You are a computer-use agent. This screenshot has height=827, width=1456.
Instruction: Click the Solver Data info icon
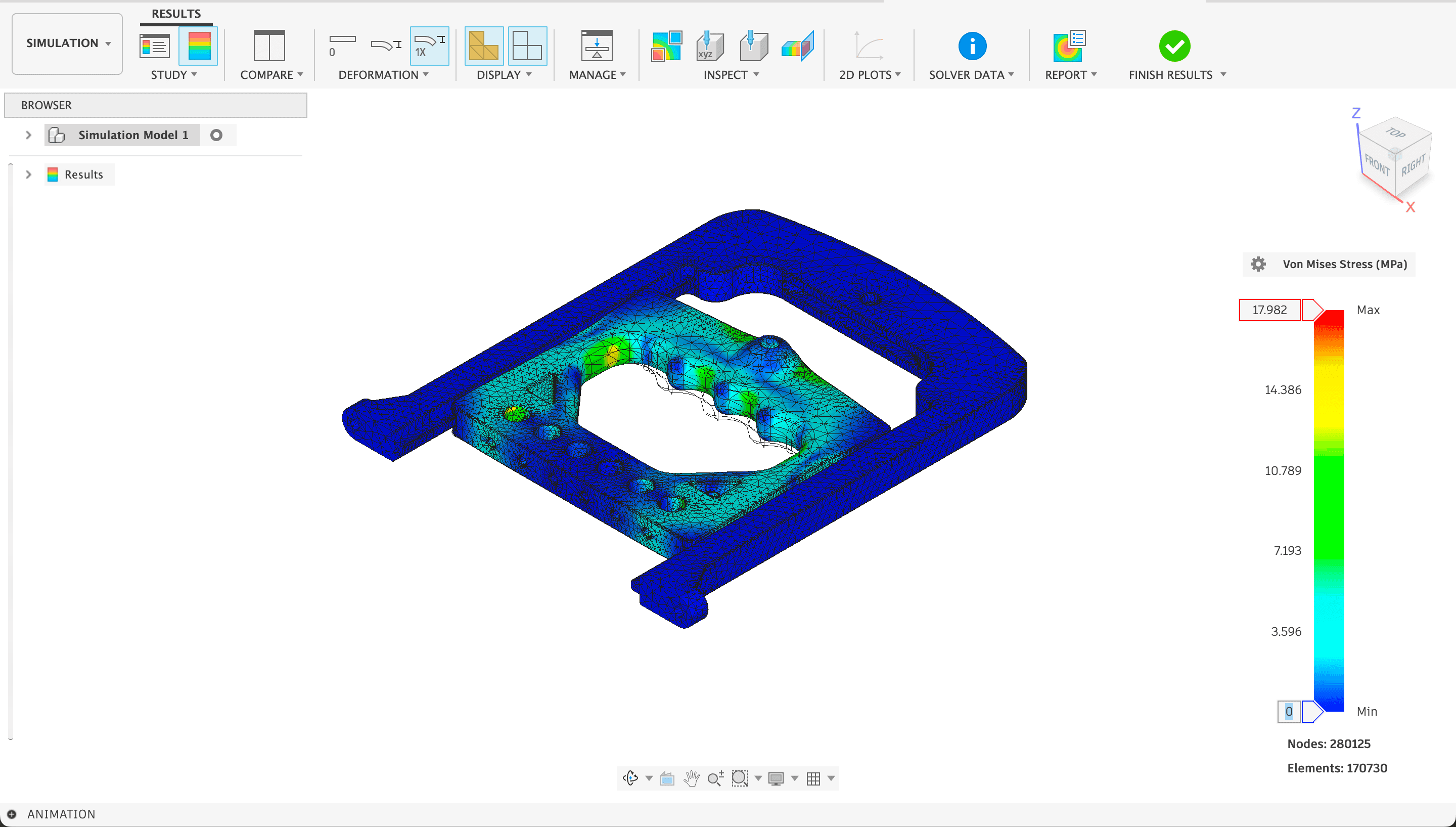tap(972, 46)
